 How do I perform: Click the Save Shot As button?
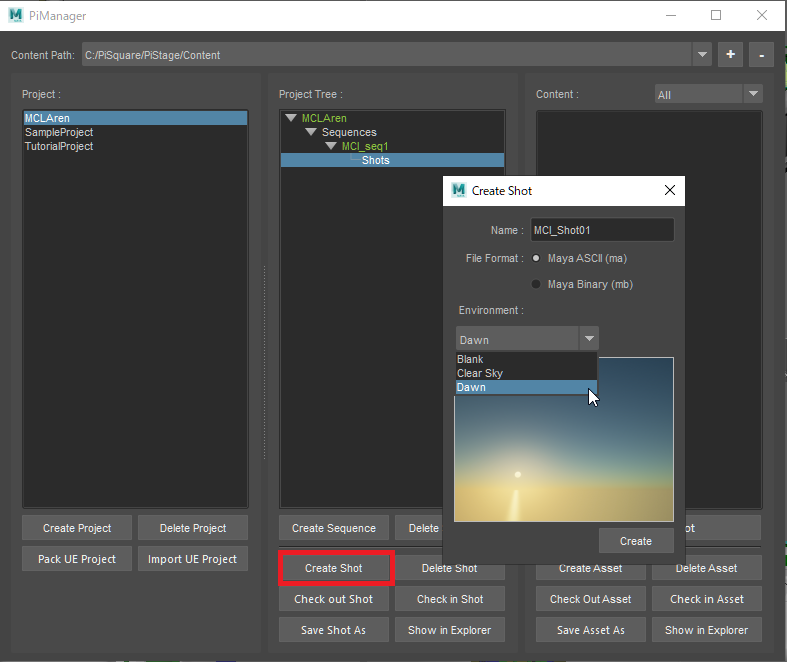(x=334, y=630)
